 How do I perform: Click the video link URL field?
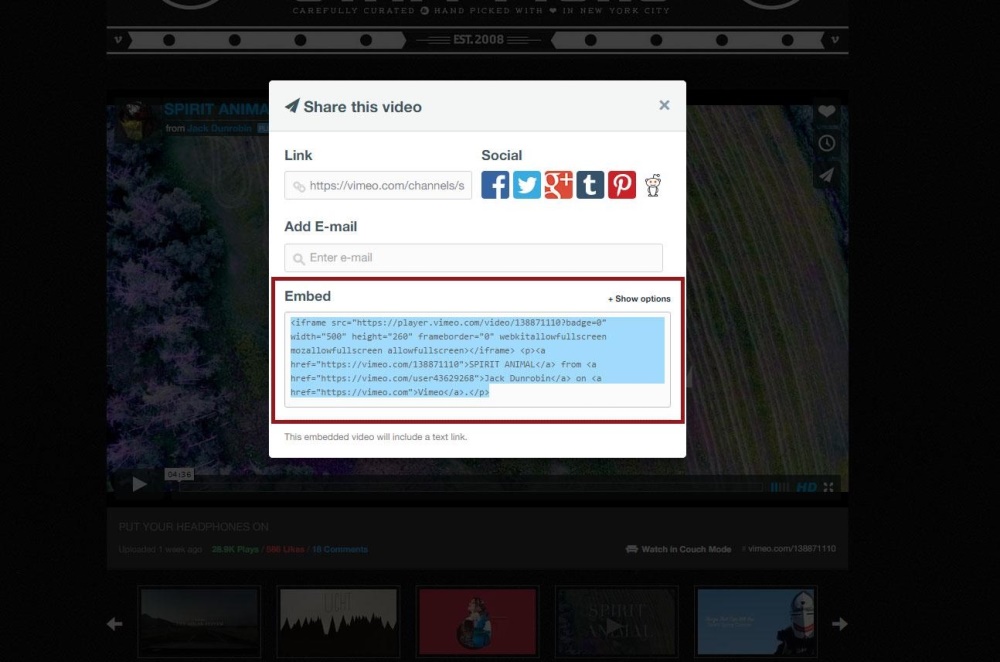point(378,186)
